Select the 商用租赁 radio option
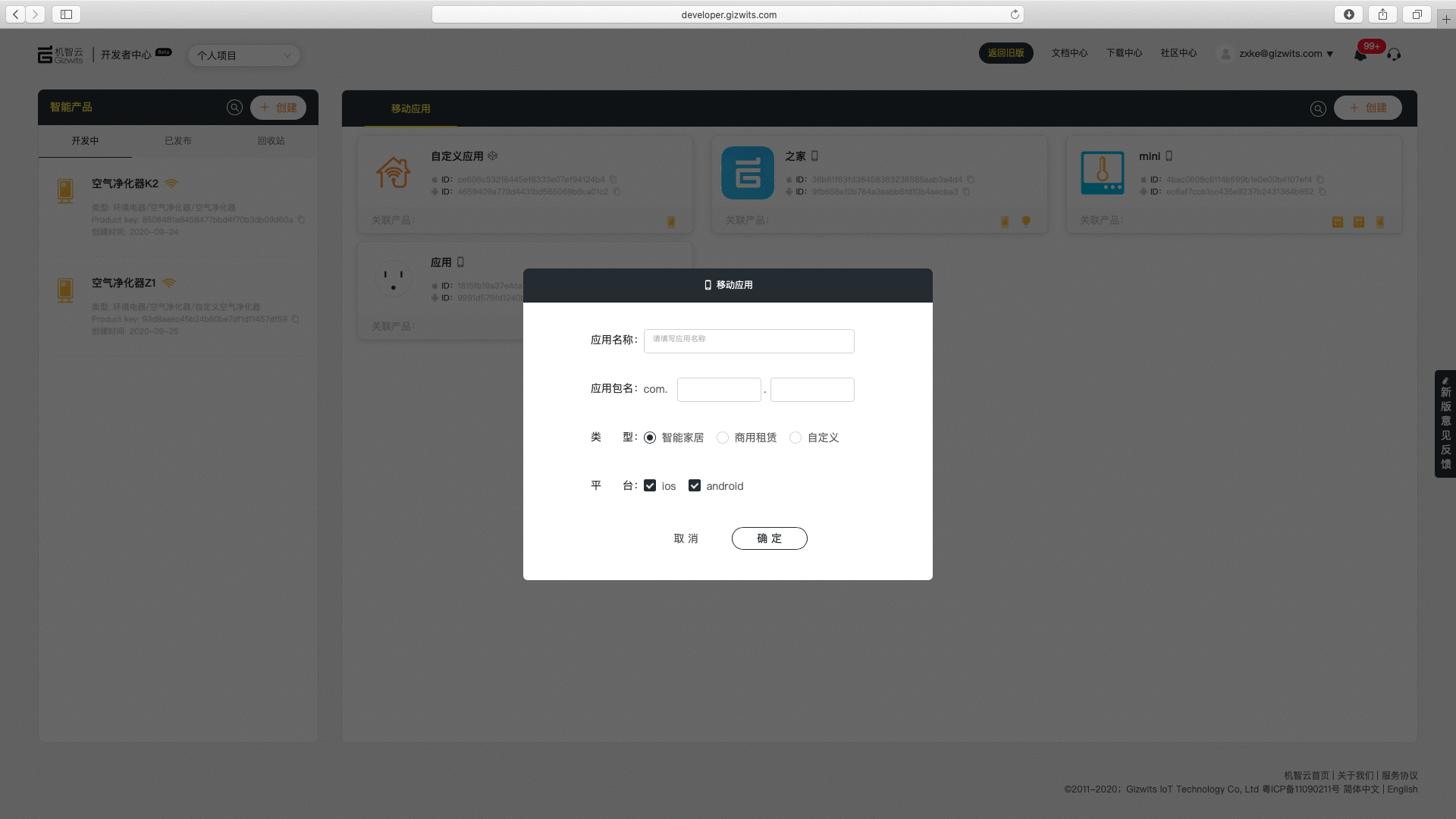 pos(723,438)
